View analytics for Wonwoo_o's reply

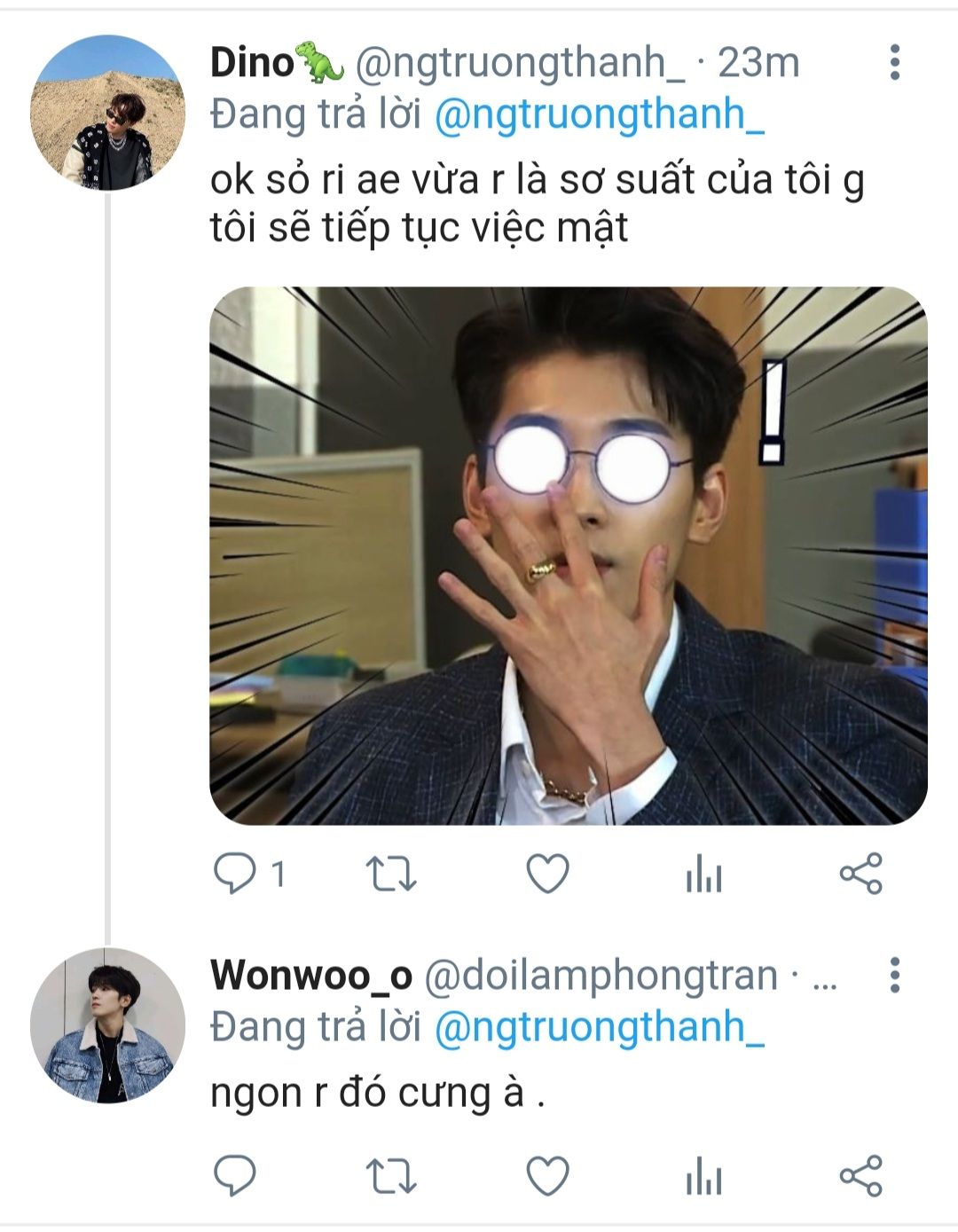[x=703, y=1176]
